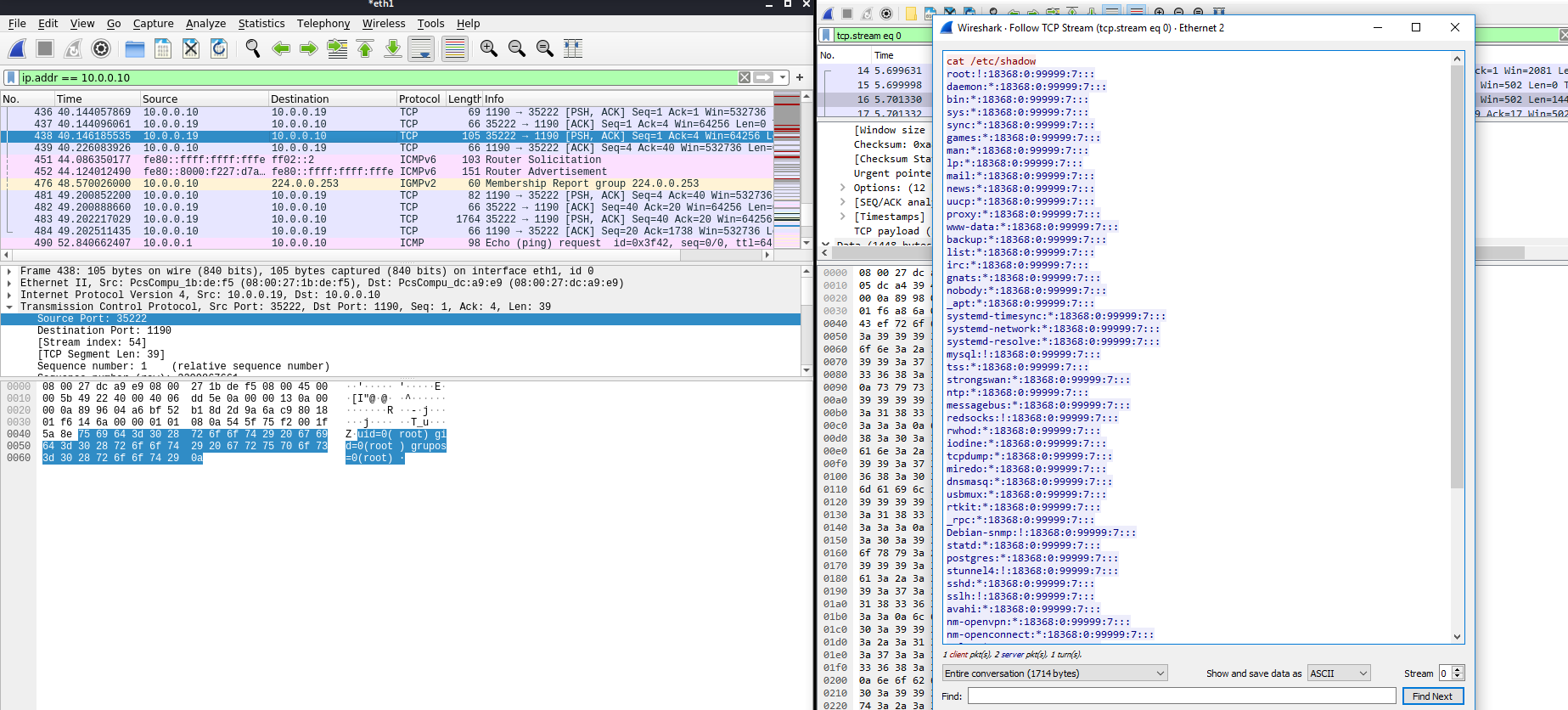Open the Statistics menu
The width and height of the screenshot is (1568, 710).
tap(261, 24)
